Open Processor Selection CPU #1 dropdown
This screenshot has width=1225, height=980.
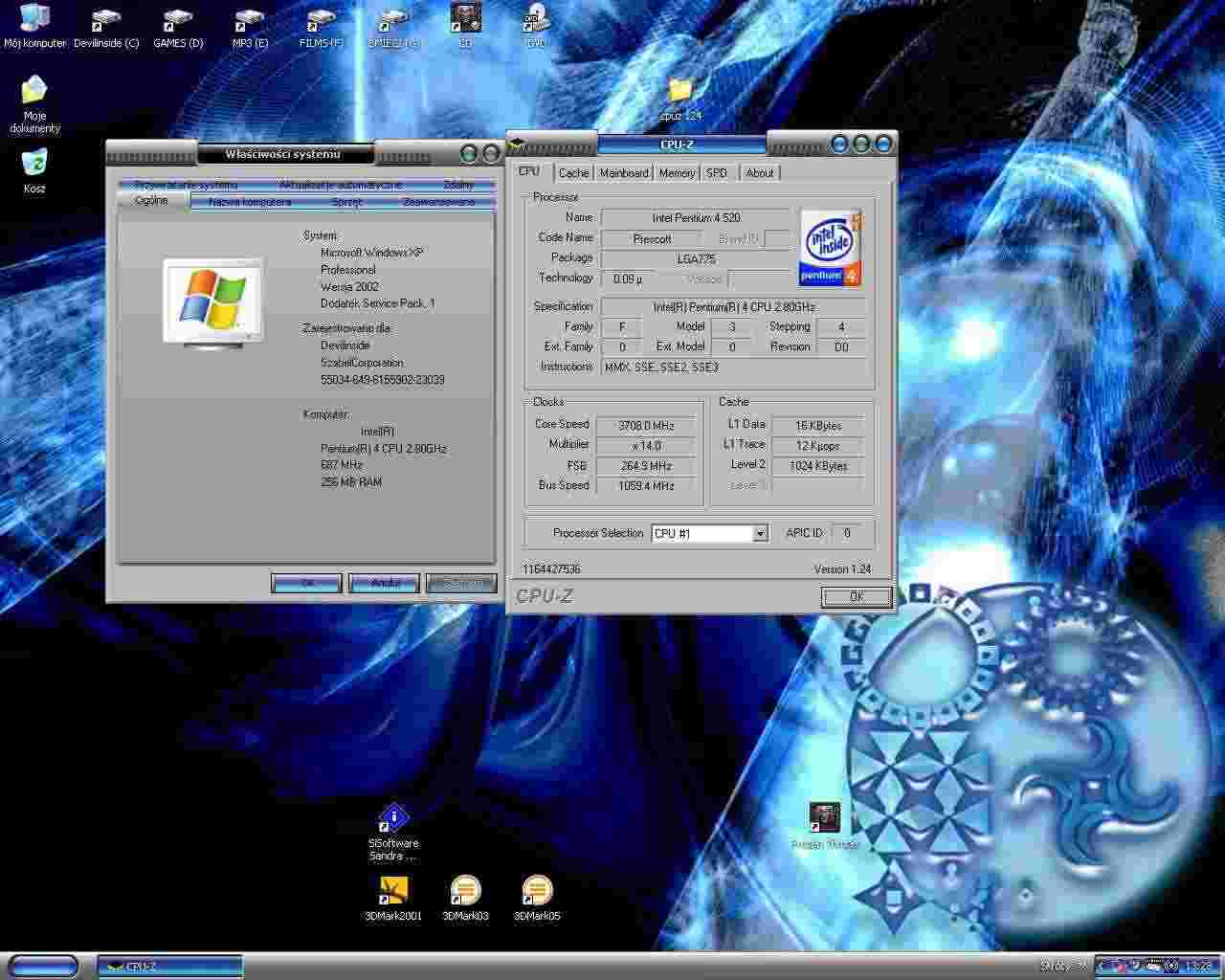[x=710, y=533]
